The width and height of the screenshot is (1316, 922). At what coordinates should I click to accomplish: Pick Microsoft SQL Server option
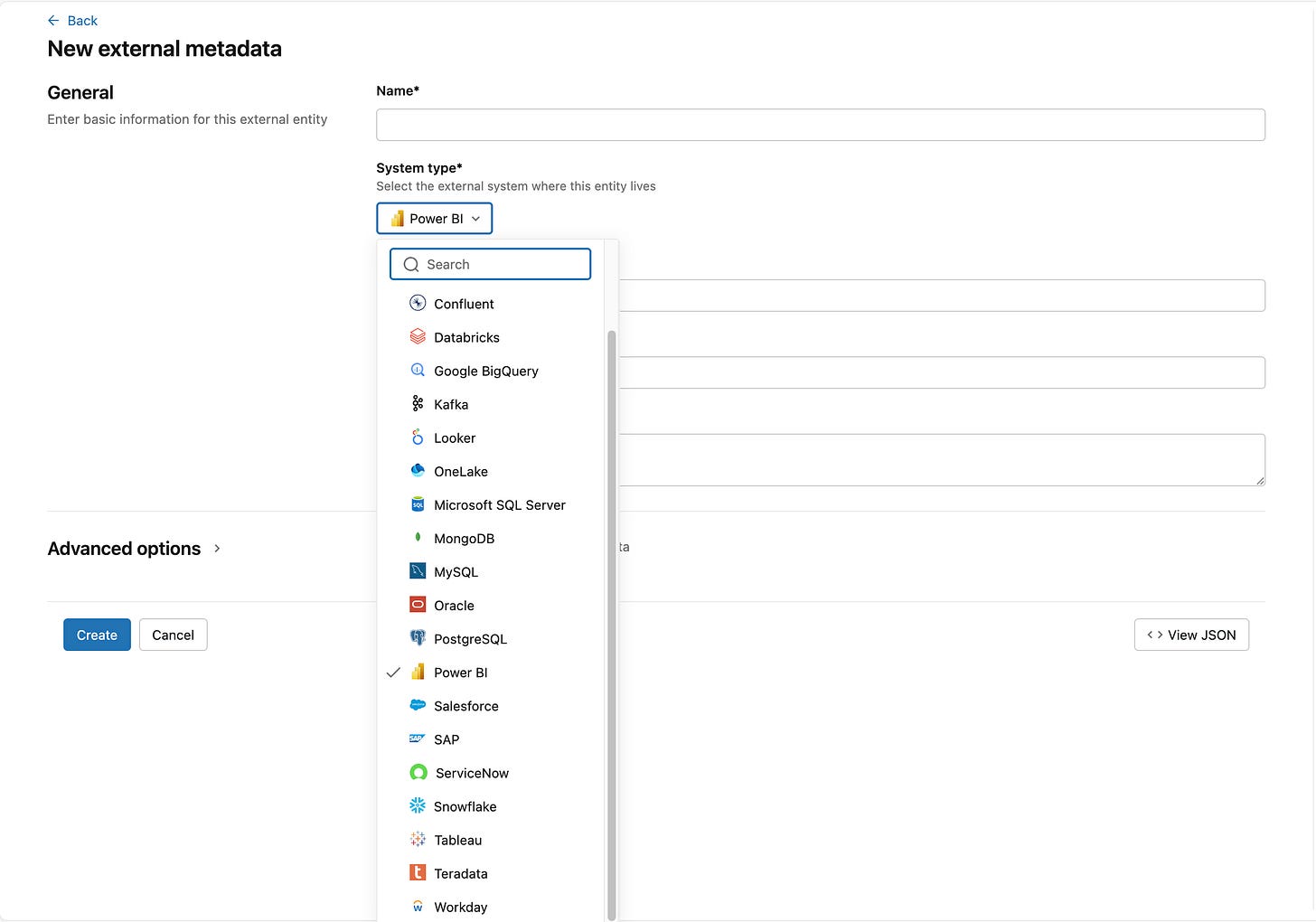pos(491,504)
